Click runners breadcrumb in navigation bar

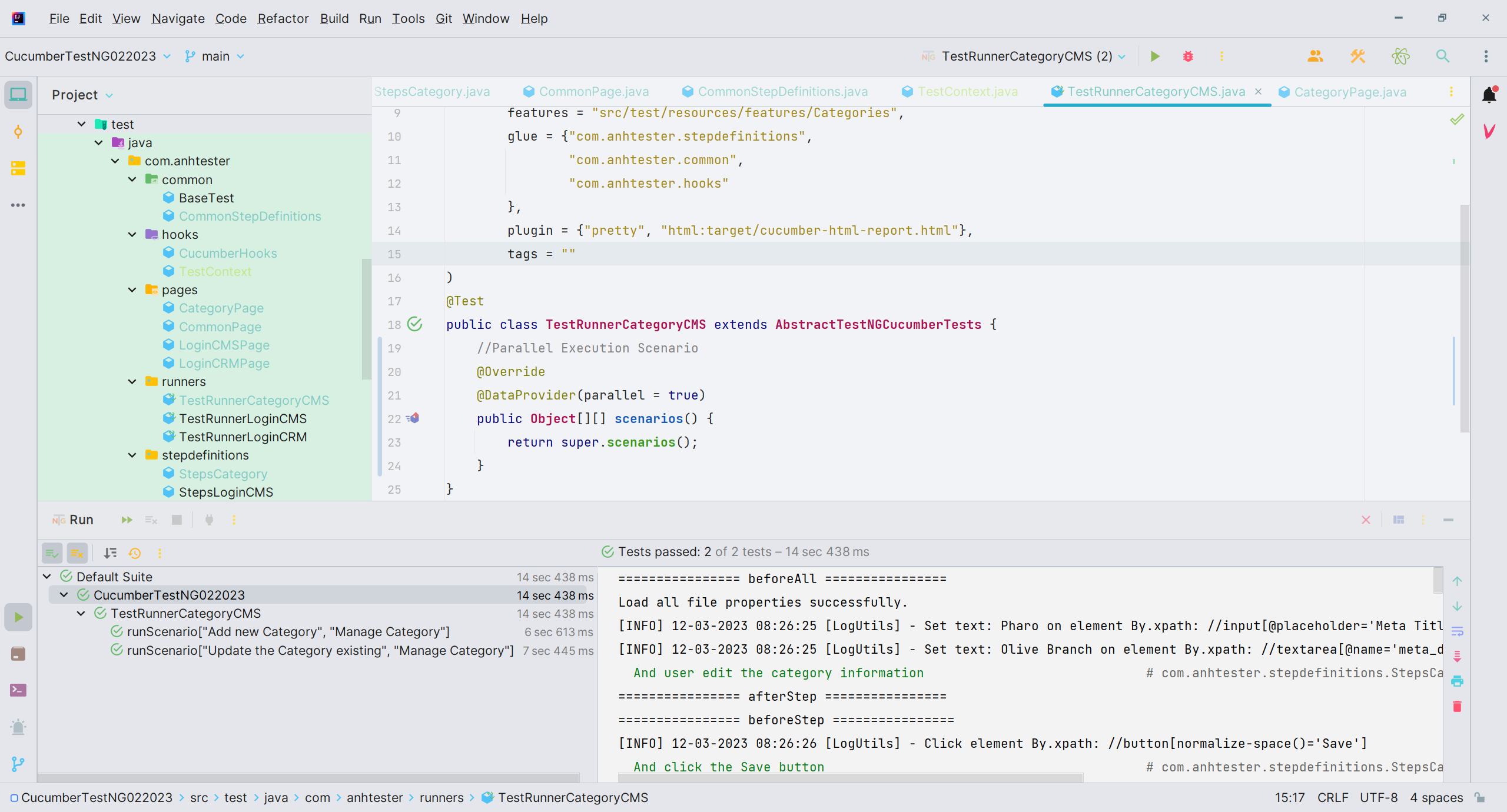pos(442,797)
